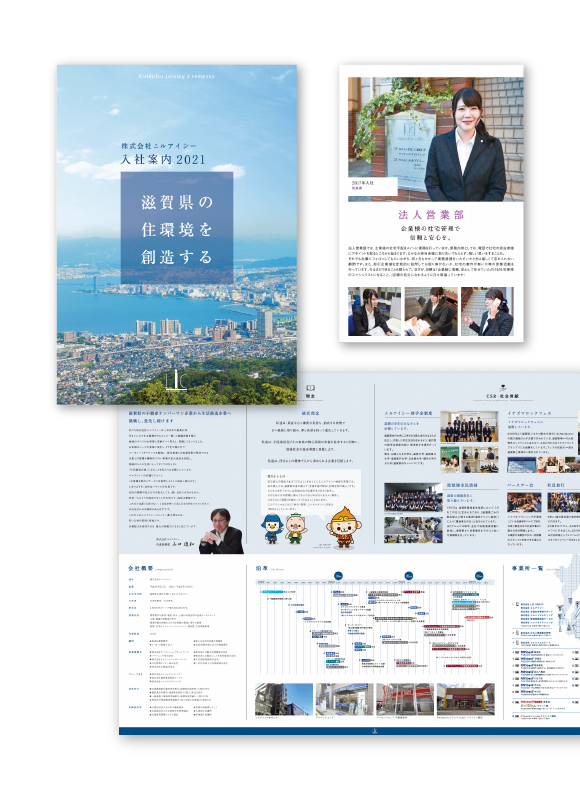Screen dimensions: 580x800
Task: Click 株式会社エルアイシー on the cover
Action: 159,146
